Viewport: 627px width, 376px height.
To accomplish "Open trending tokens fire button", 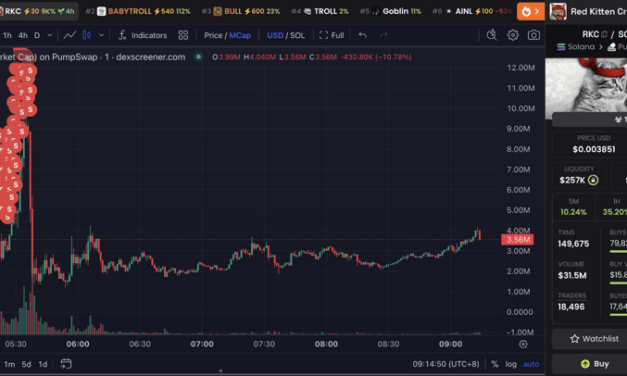I will tap(531, 12).
